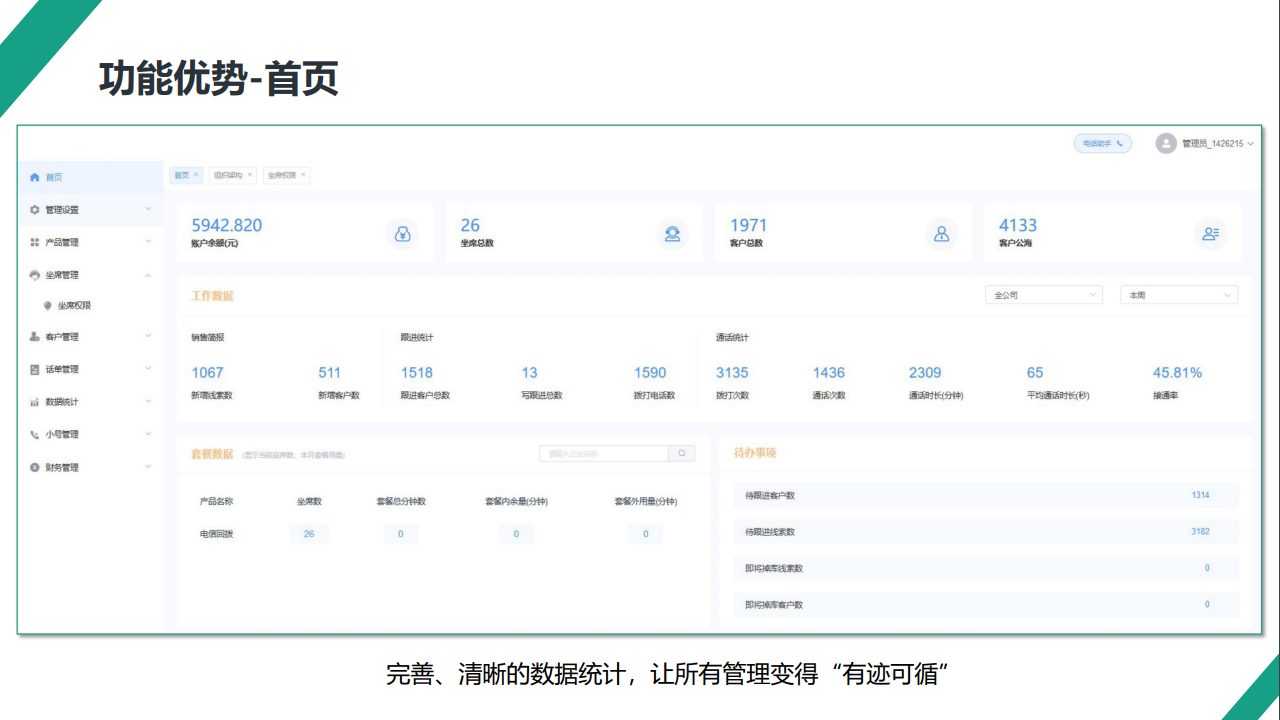Click the gray administrator avatar icon

[x=1165, y=144]
